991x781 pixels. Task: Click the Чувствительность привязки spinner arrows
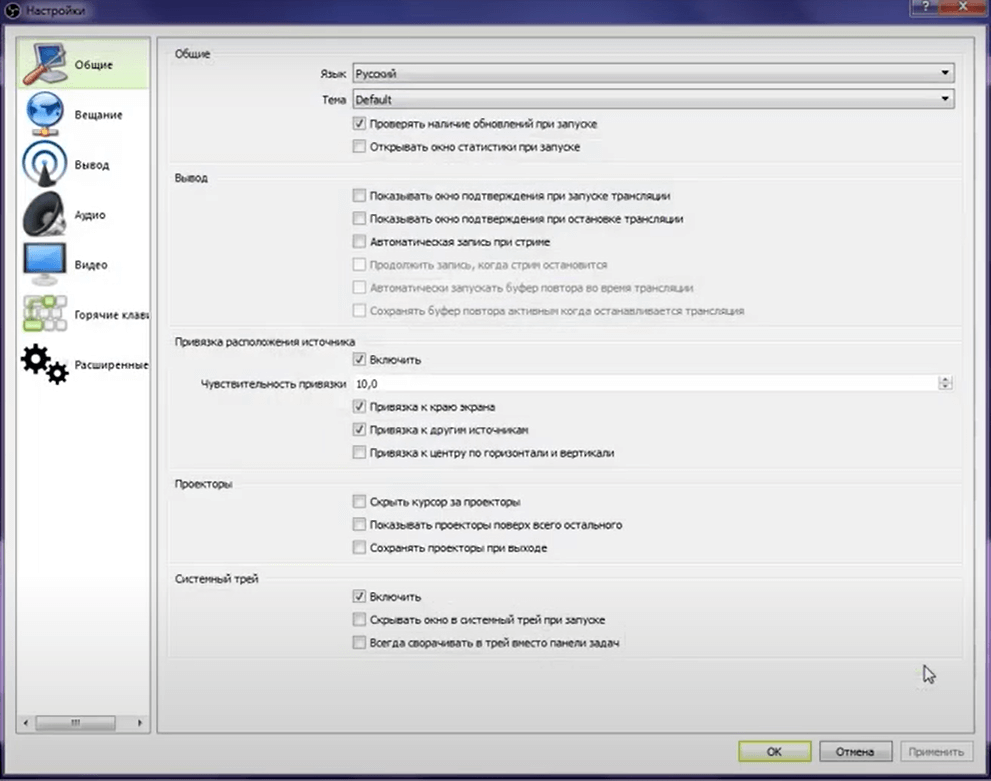945,383
